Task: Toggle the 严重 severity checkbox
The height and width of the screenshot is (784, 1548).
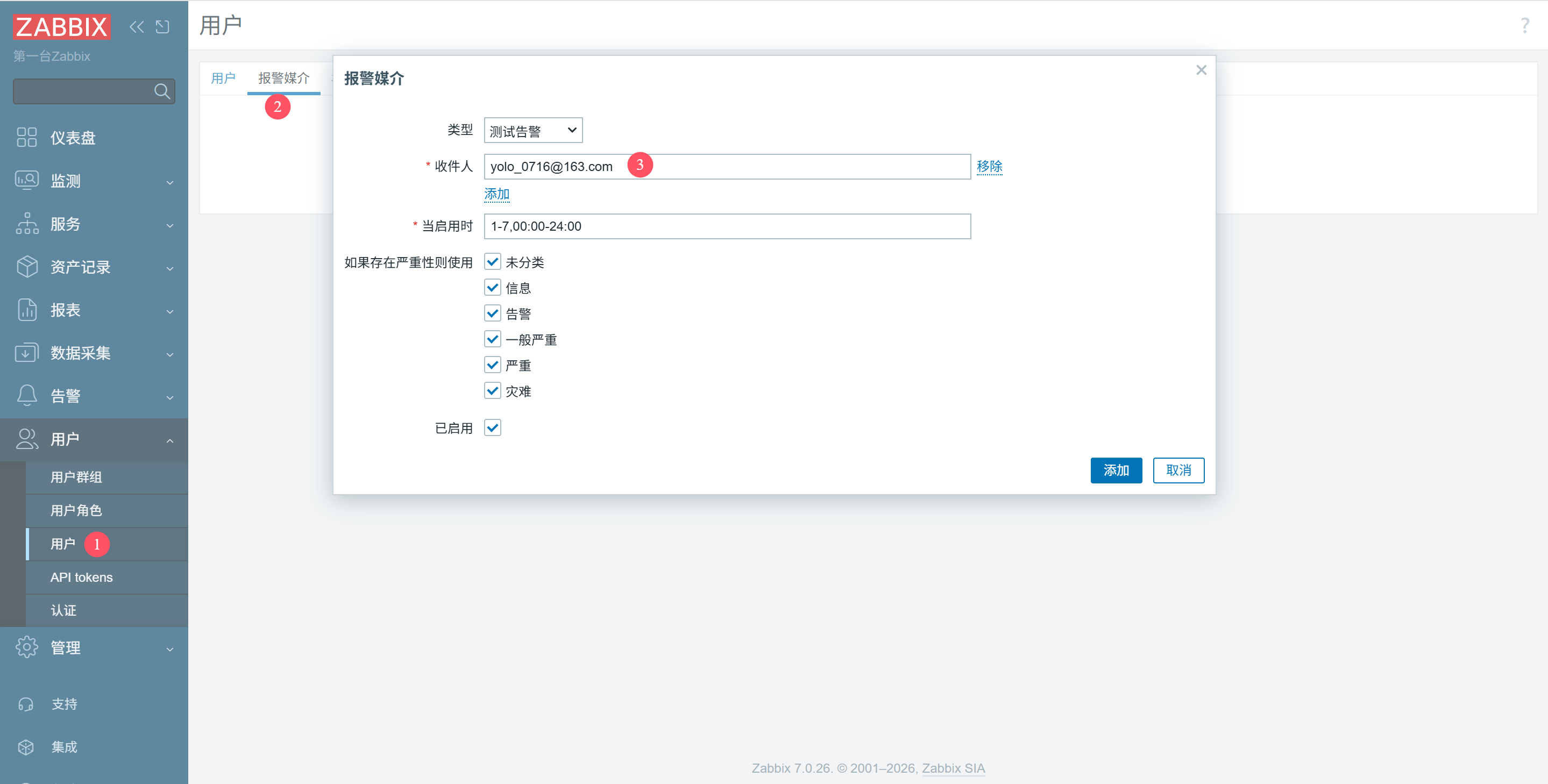Action: (x=493, y=365)
